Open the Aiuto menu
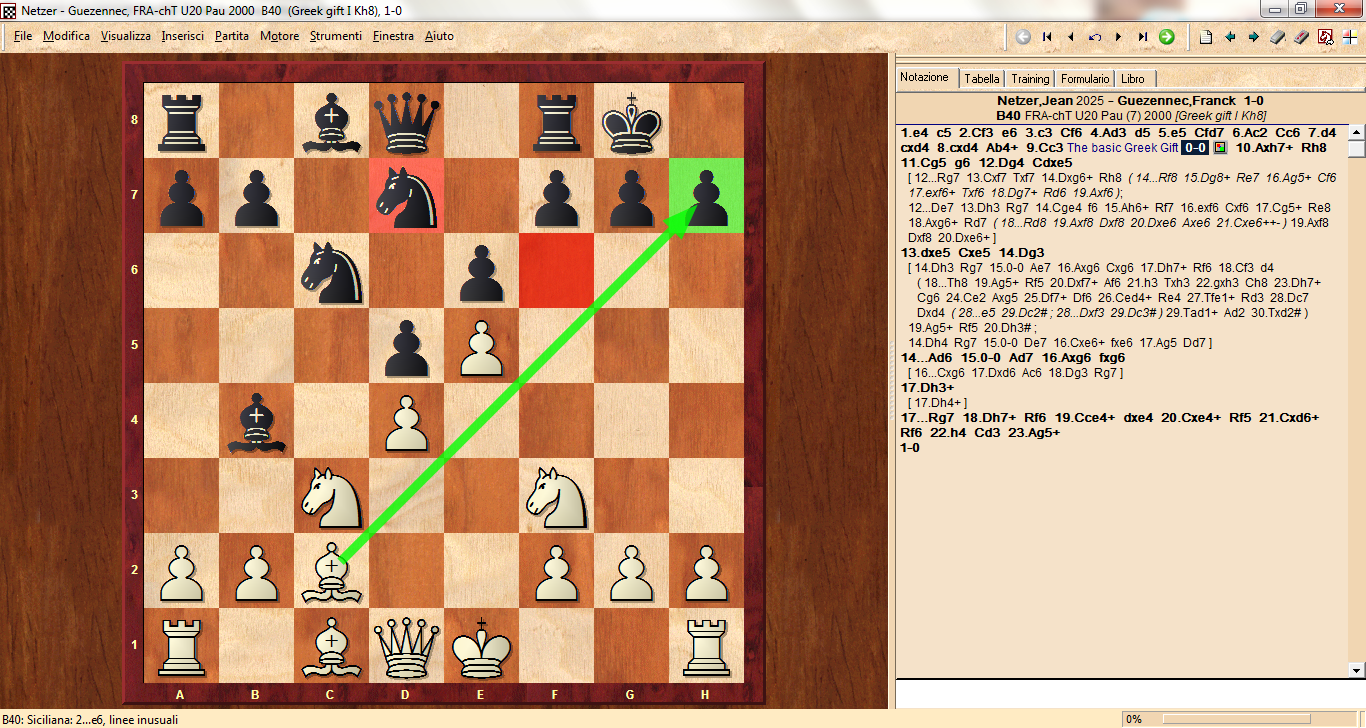1366x728 pixels. pos(439,36)
